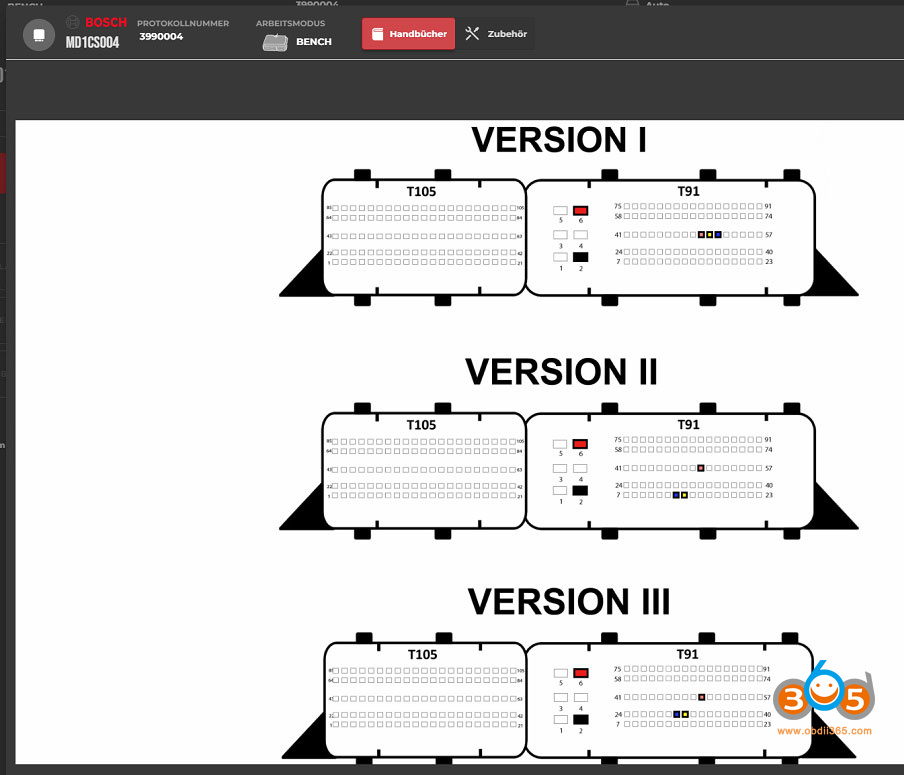Viewport: 904px width, 775px height.
Task: Open the Handbücher manuals button
Action: pyautogui.click(x=408, y=34)
